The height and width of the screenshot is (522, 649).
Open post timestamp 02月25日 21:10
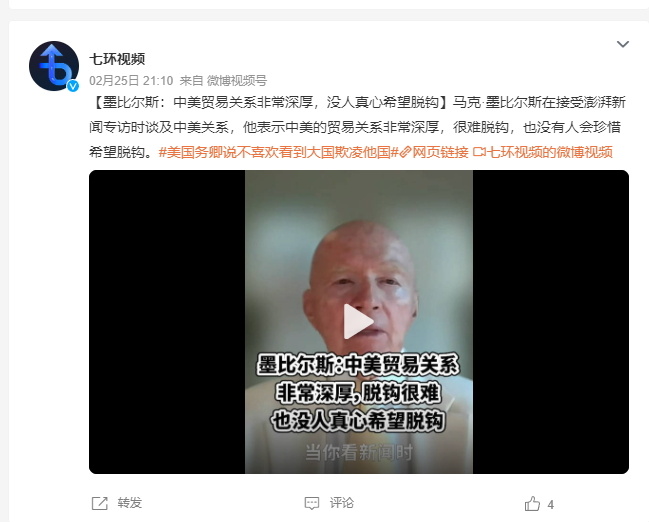(131, 80)
